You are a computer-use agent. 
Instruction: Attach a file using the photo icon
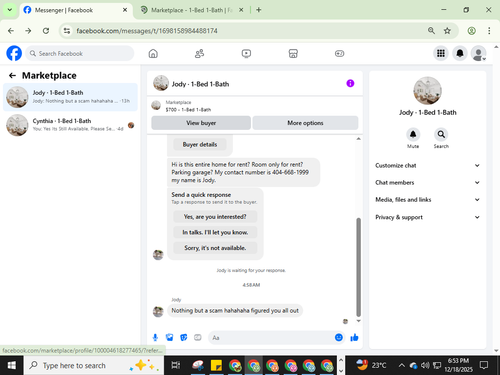point(170,338)
